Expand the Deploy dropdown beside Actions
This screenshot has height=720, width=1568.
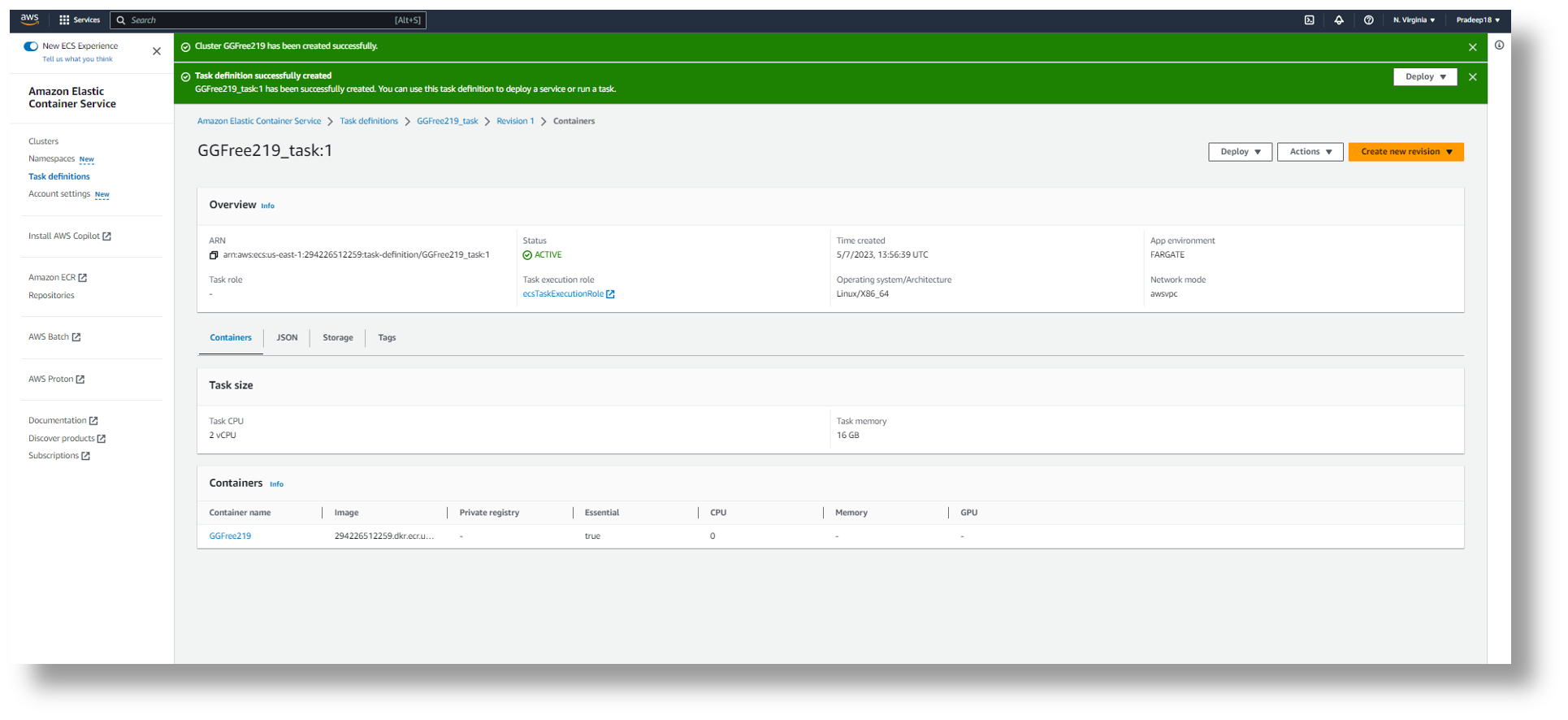click(x=1241, y=152)
